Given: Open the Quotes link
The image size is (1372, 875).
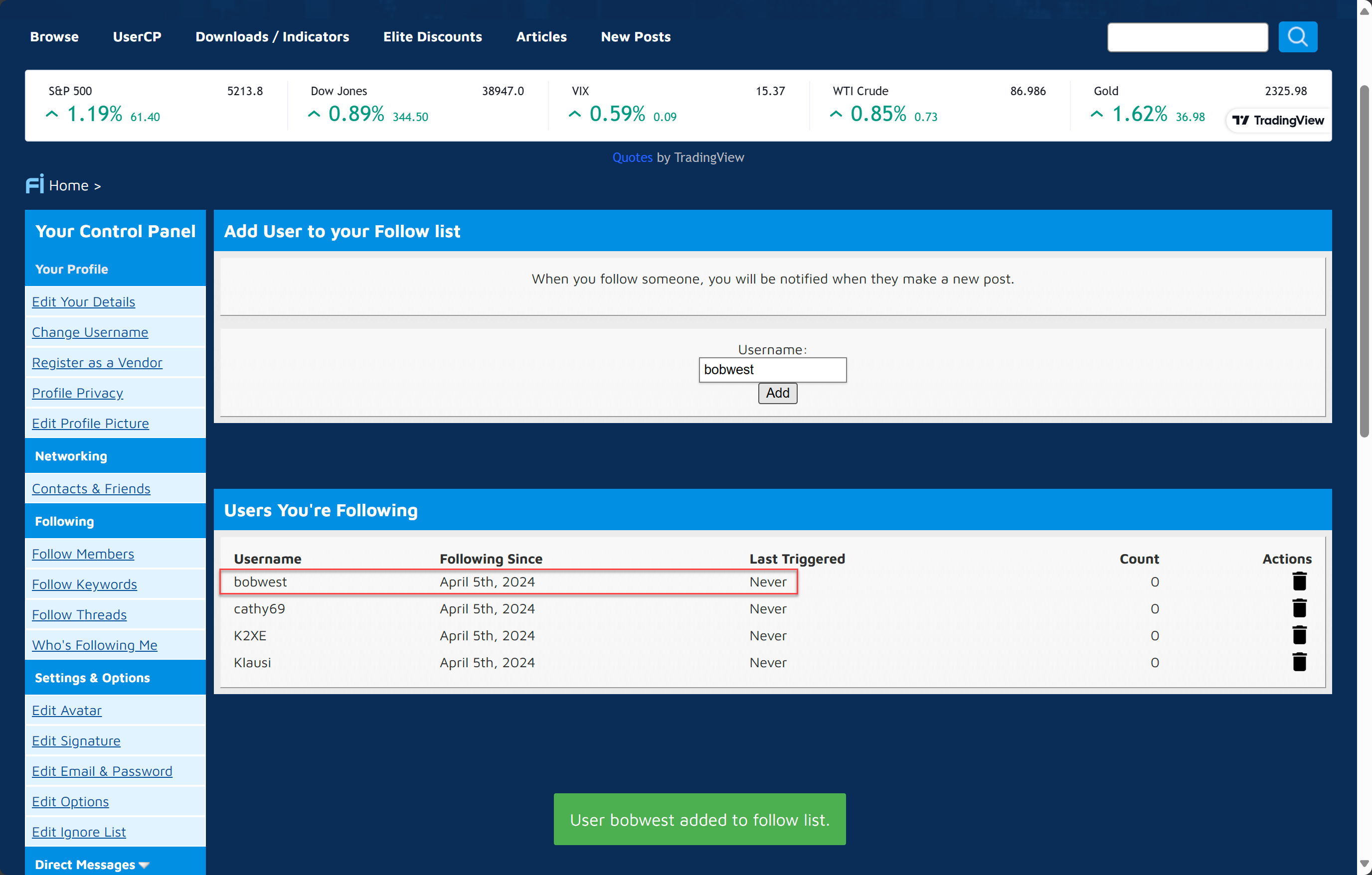Looking at the screenshot, I should [x=632, y=157].
